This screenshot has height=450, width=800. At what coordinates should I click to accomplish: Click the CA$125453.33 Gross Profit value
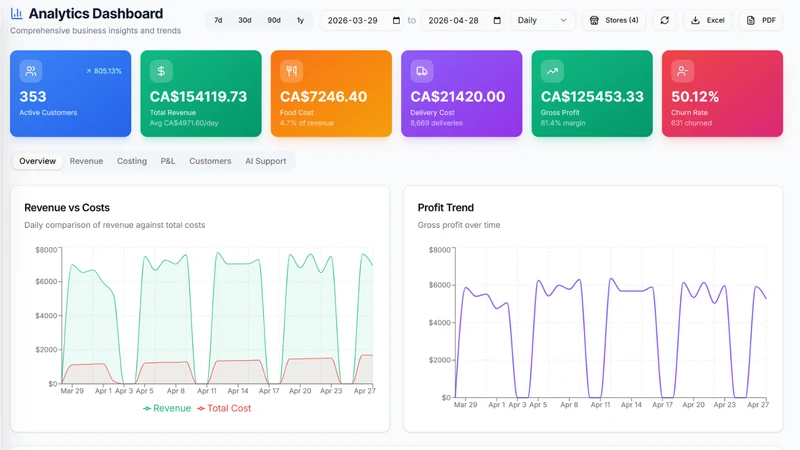[592, 96]
